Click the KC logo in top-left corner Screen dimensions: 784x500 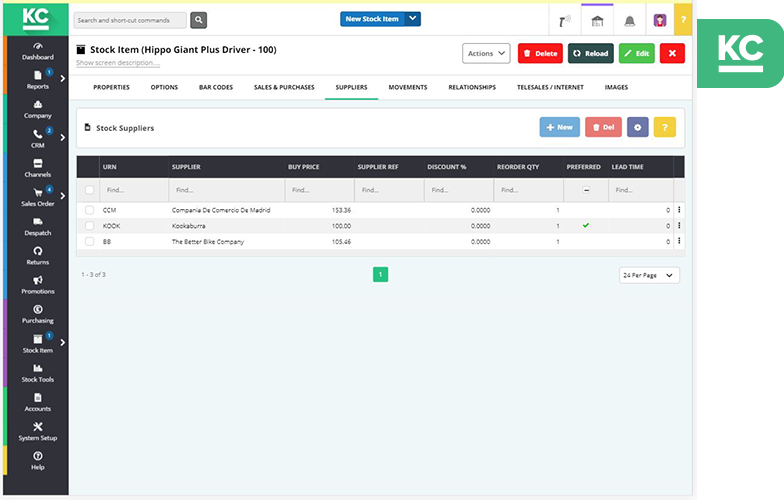click(36, 19)
